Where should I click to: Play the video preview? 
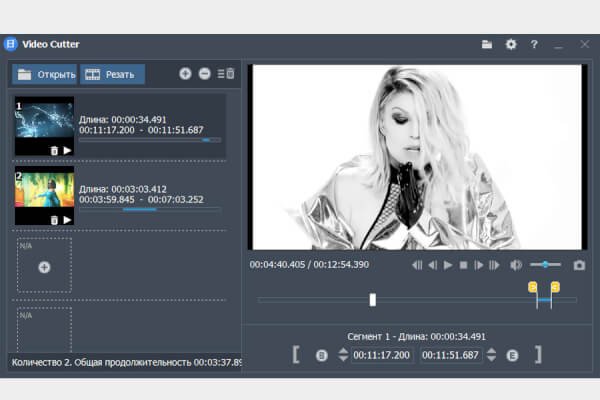448,265
